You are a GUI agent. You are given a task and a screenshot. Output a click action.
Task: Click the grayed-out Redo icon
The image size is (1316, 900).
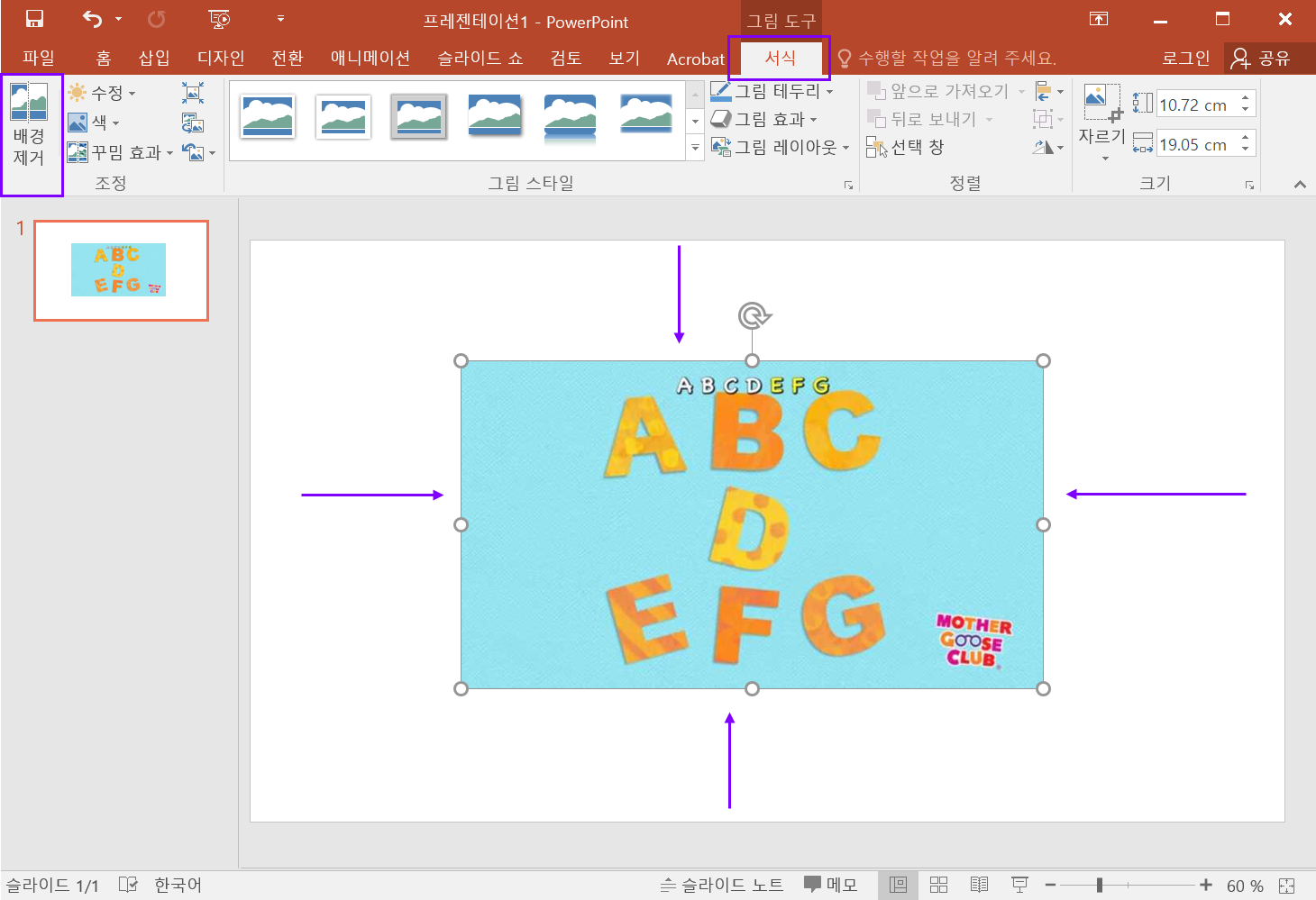tap(156, 19)
